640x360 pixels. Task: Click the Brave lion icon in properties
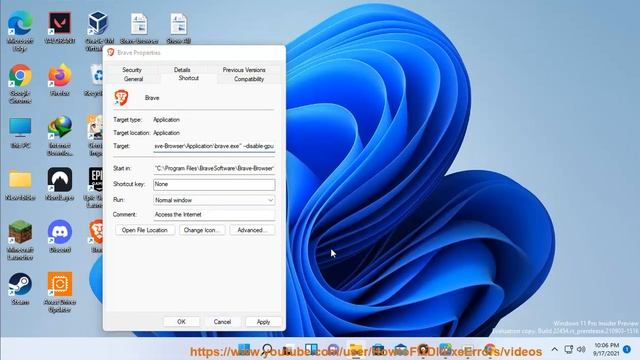121,98
